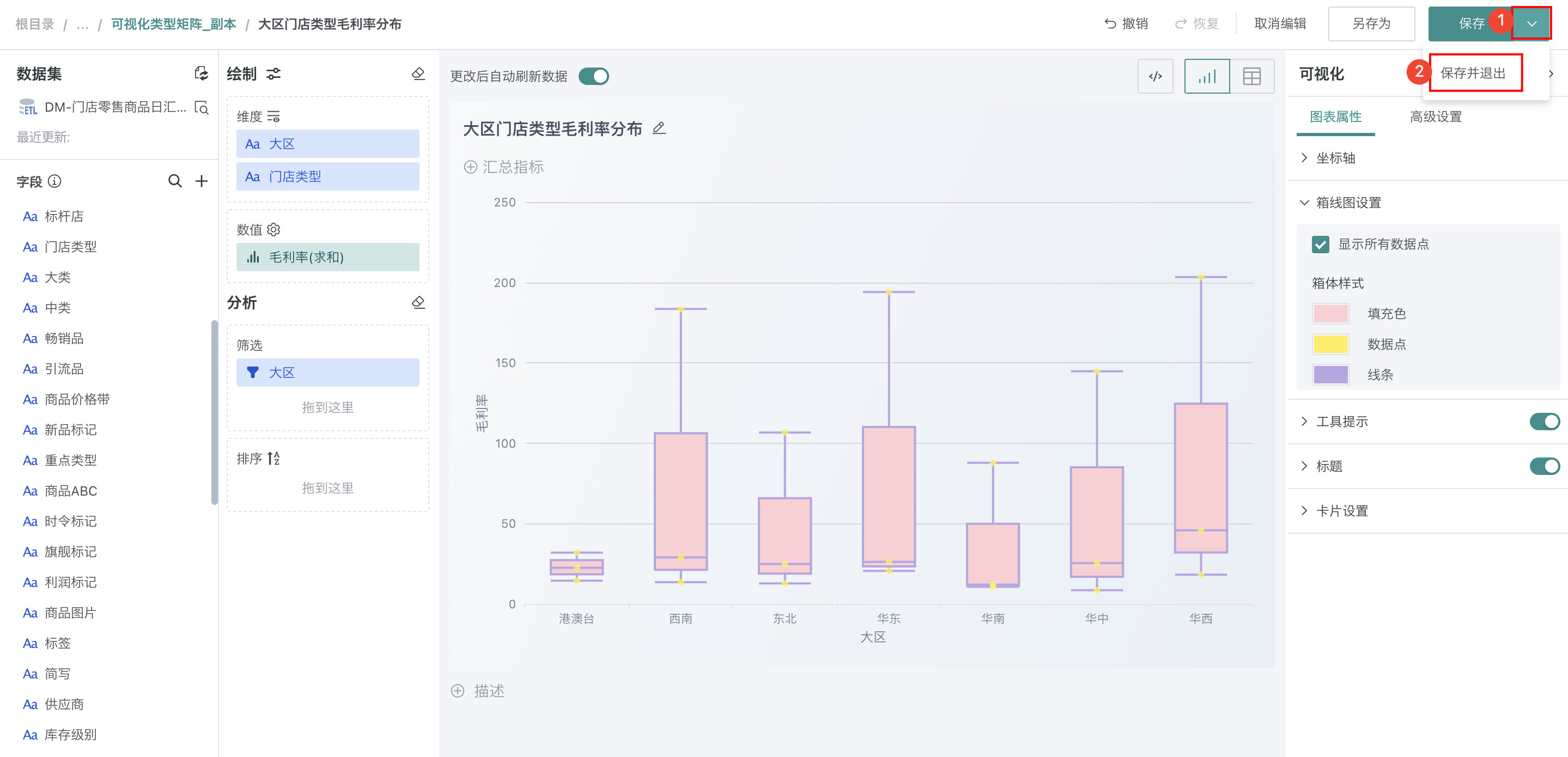Viewport: 1568px width, 757px height.
Task: Uncheck show all data points
Action: pyautogui.click(x=1320, y=245)
